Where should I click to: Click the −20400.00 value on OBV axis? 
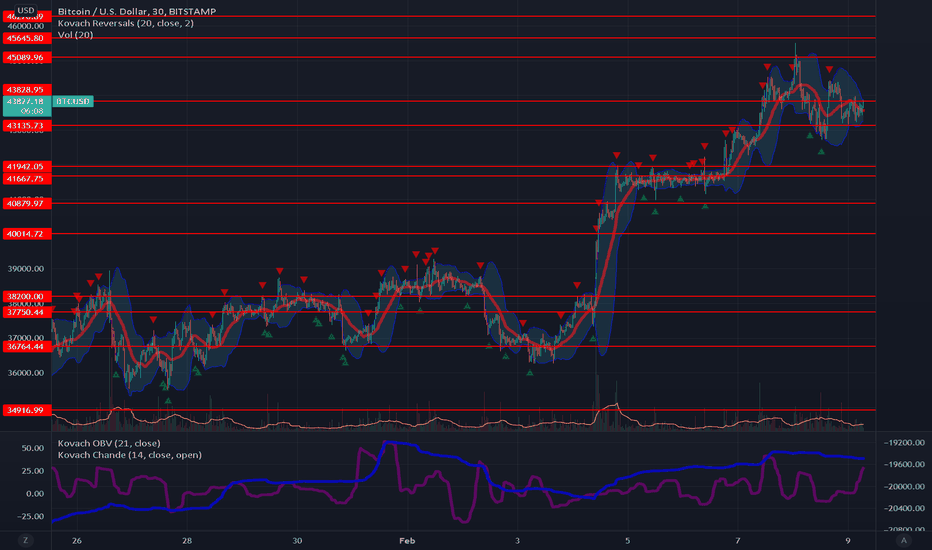903,508
